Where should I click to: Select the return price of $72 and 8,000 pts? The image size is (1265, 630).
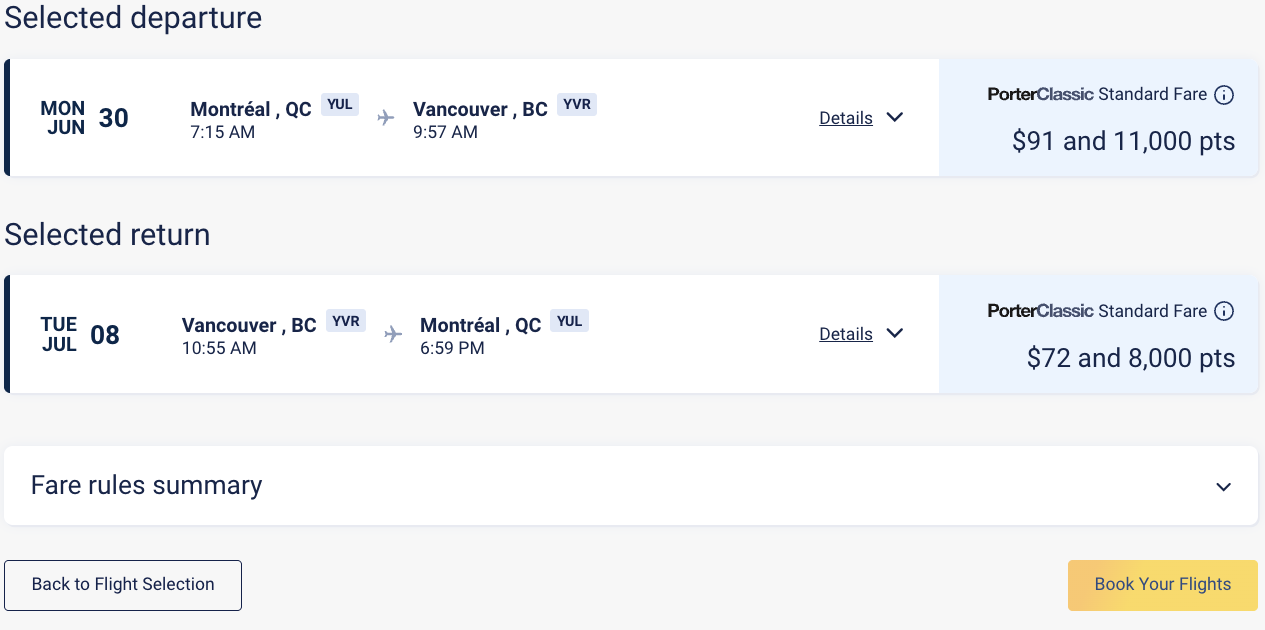coord(1131,357)
